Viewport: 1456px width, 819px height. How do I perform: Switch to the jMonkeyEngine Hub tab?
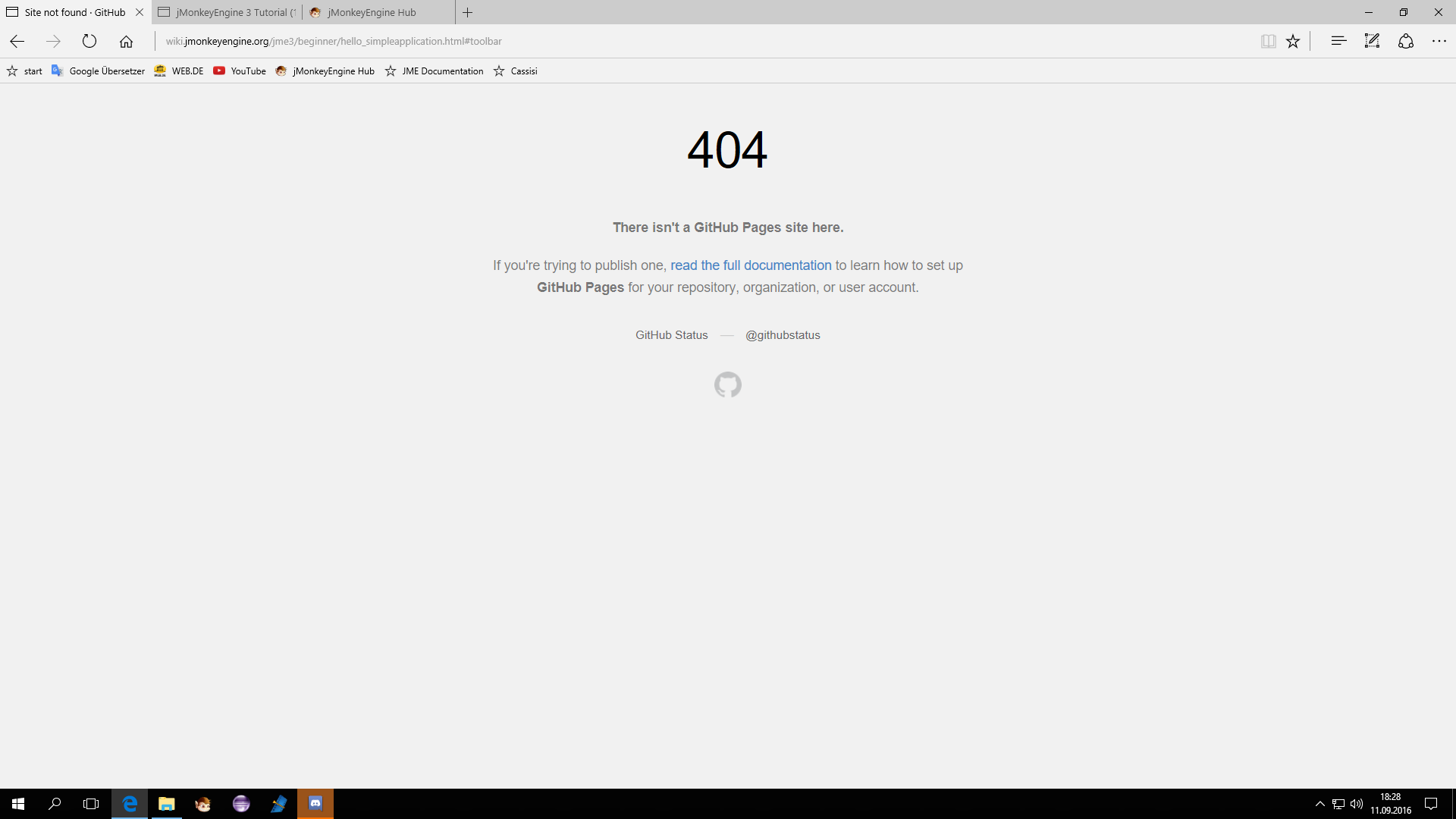click(x=378, y=12)
